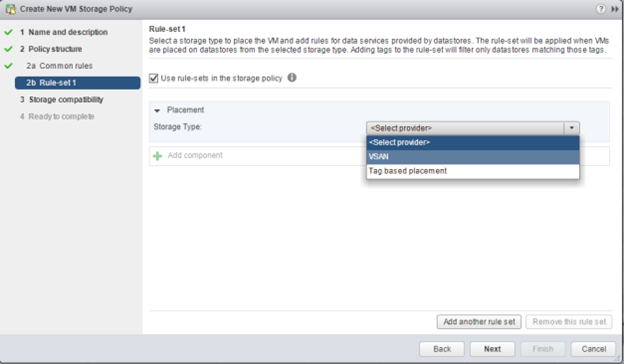Click the VM Storage Policy wizard title icon

[11, 9]
